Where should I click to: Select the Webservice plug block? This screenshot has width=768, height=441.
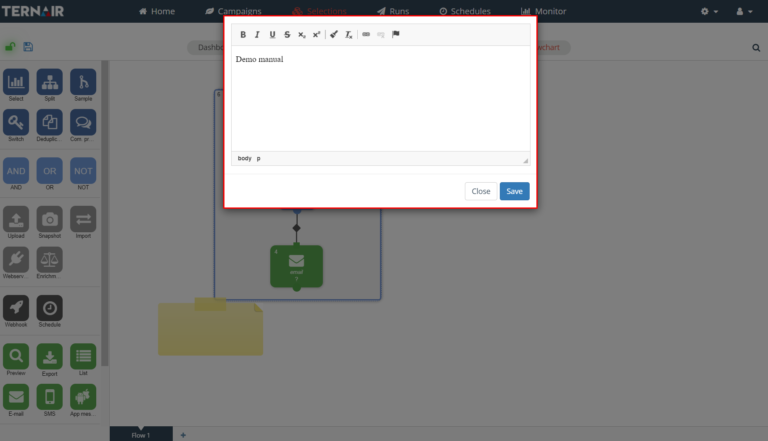16,259
